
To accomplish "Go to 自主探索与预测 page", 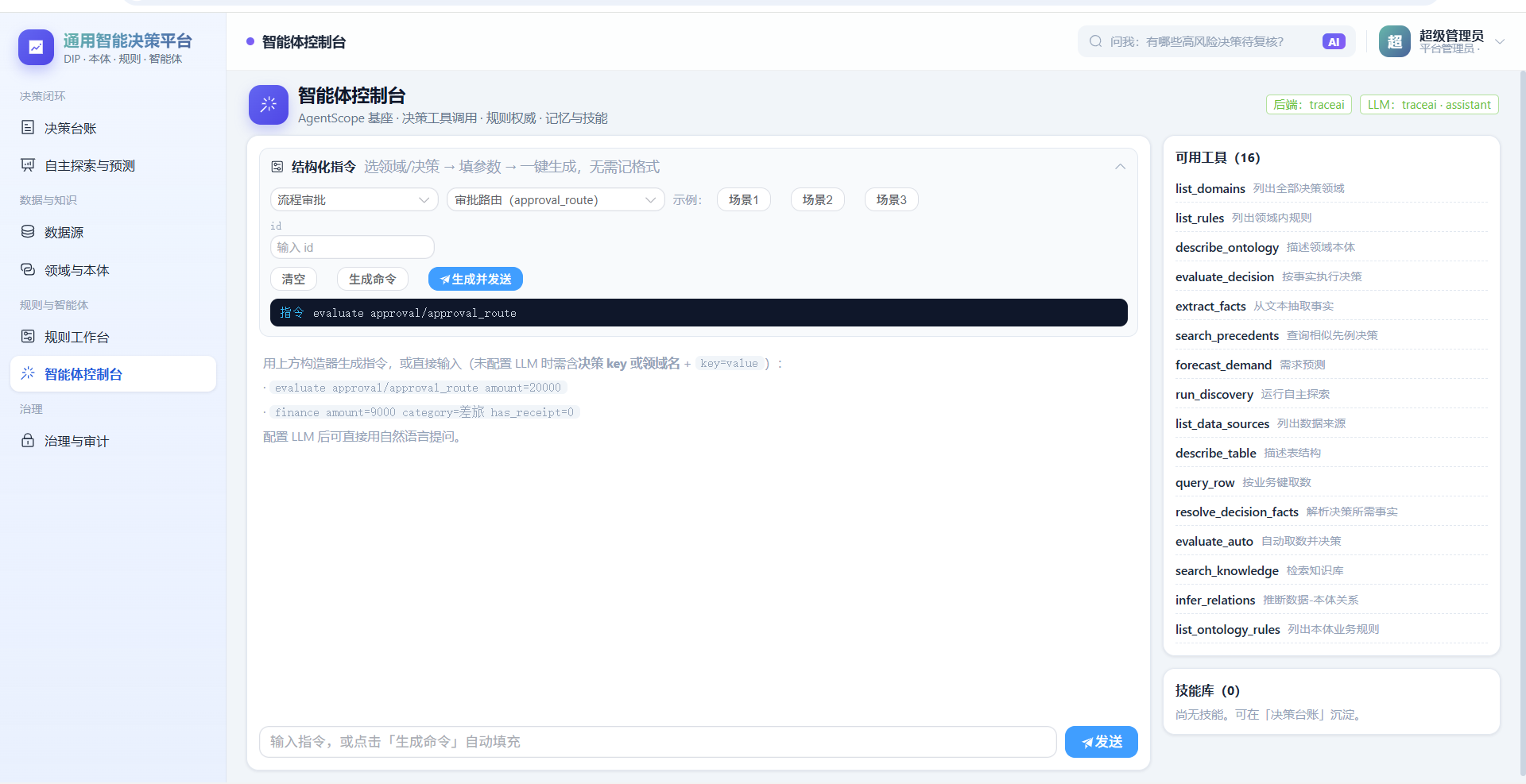I will 113,165.
